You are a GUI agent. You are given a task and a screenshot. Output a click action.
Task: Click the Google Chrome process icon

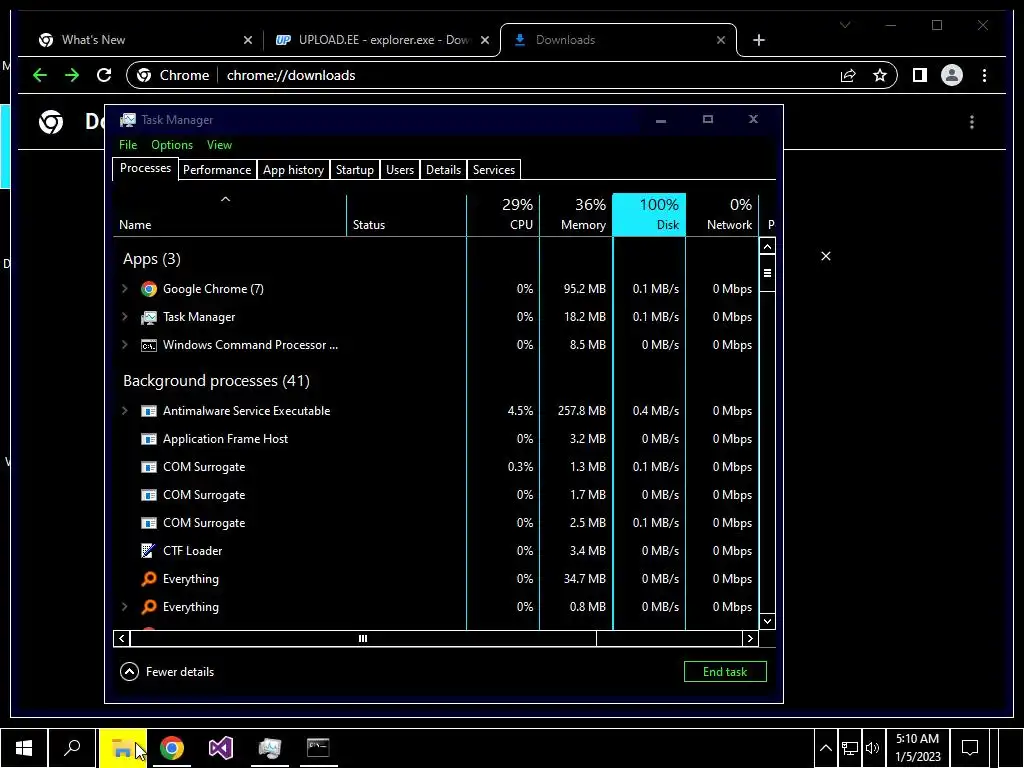click(149, 289)
